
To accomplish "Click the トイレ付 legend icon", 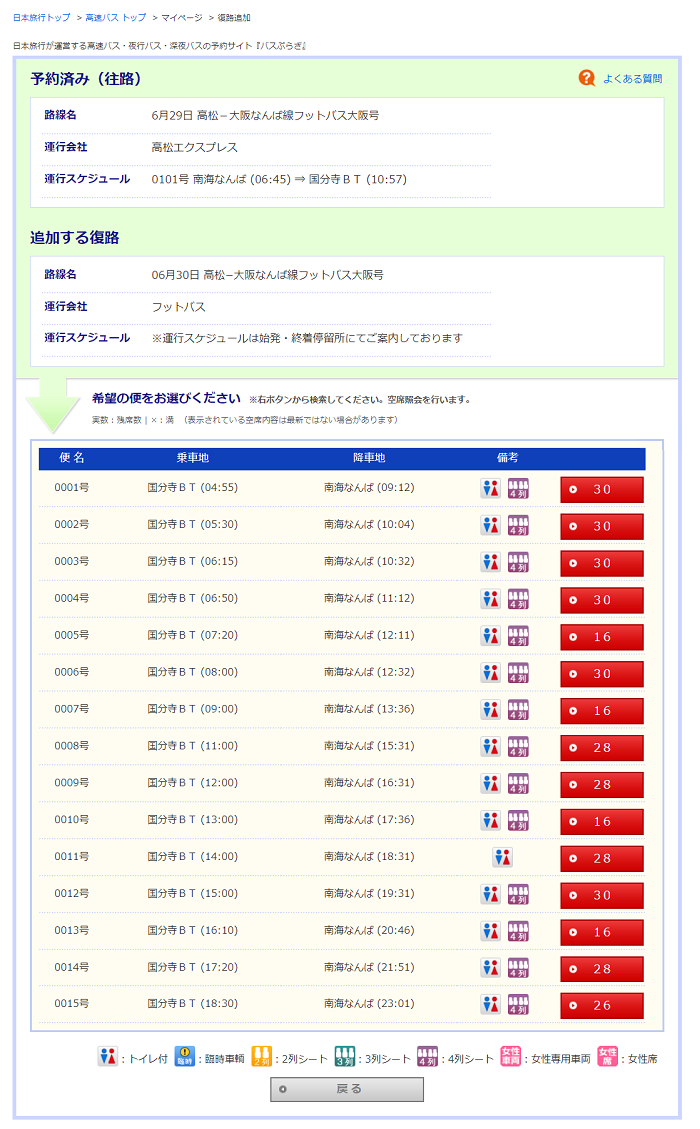I will [x=107, y=1056].
